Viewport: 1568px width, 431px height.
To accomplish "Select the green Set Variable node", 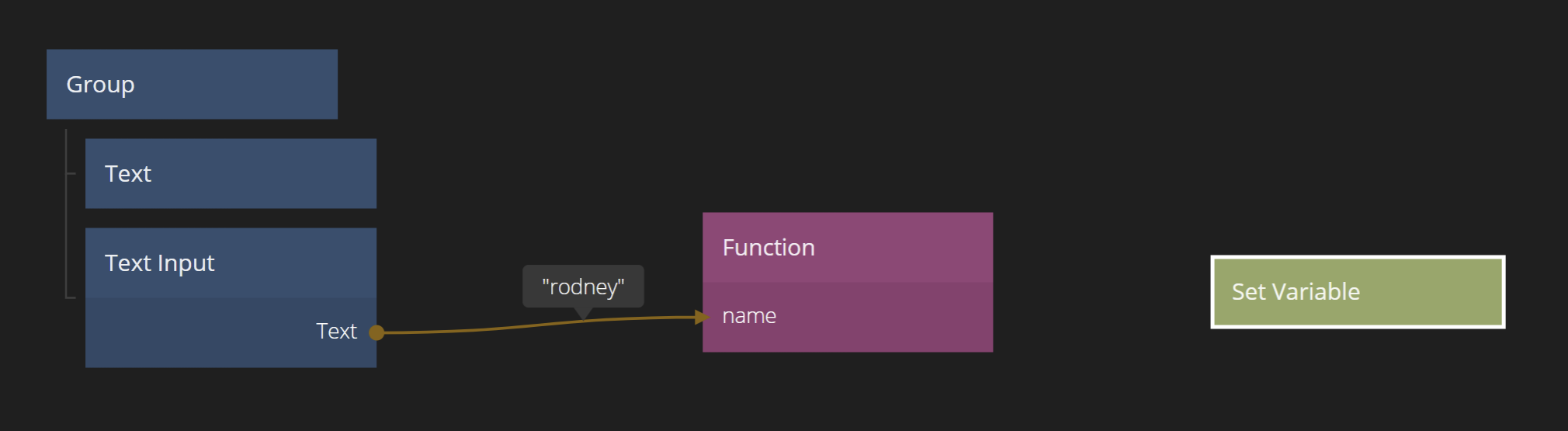I will [1358, 292].
